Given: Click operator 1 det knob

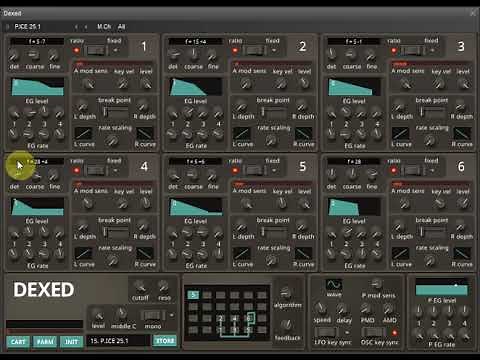Looking at the screenshot, I should (x=14, y=55).
